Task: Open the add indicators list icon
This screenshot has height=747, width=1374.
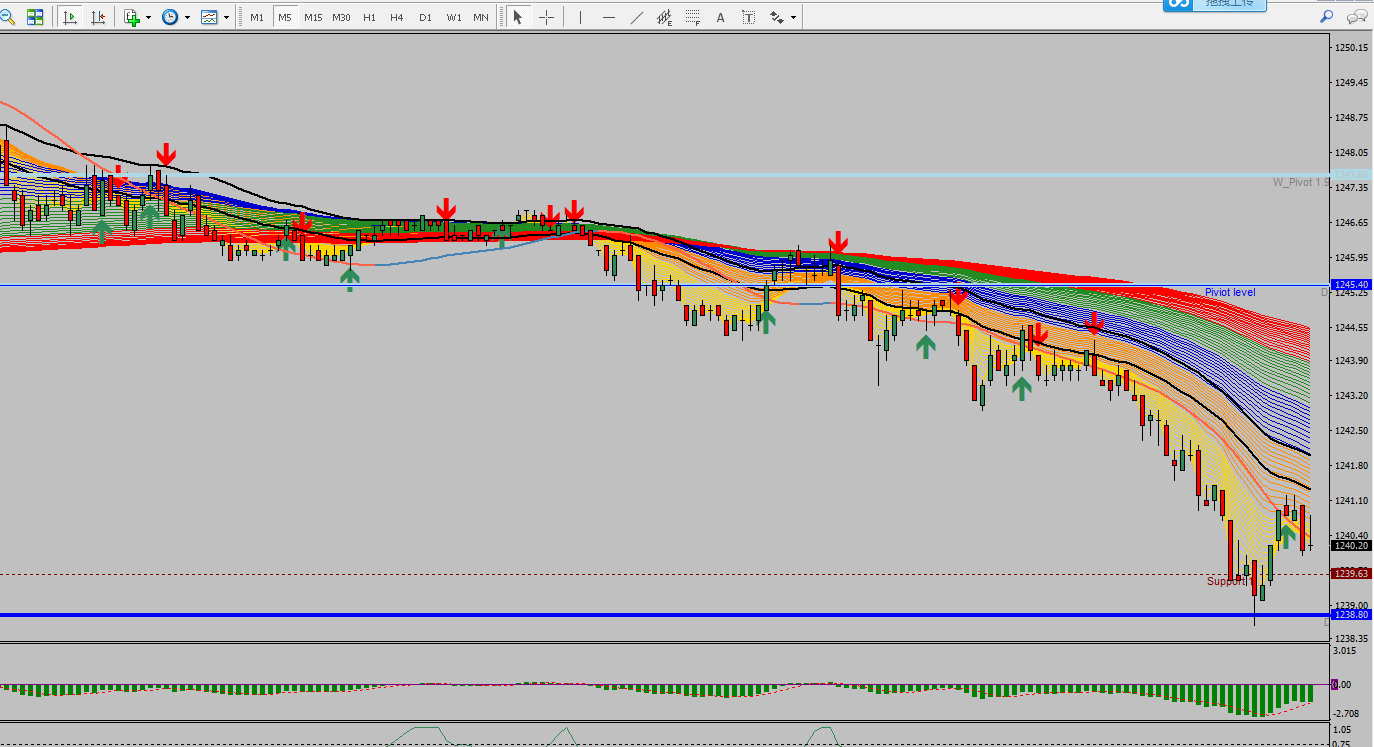Action: coord(132,17)
